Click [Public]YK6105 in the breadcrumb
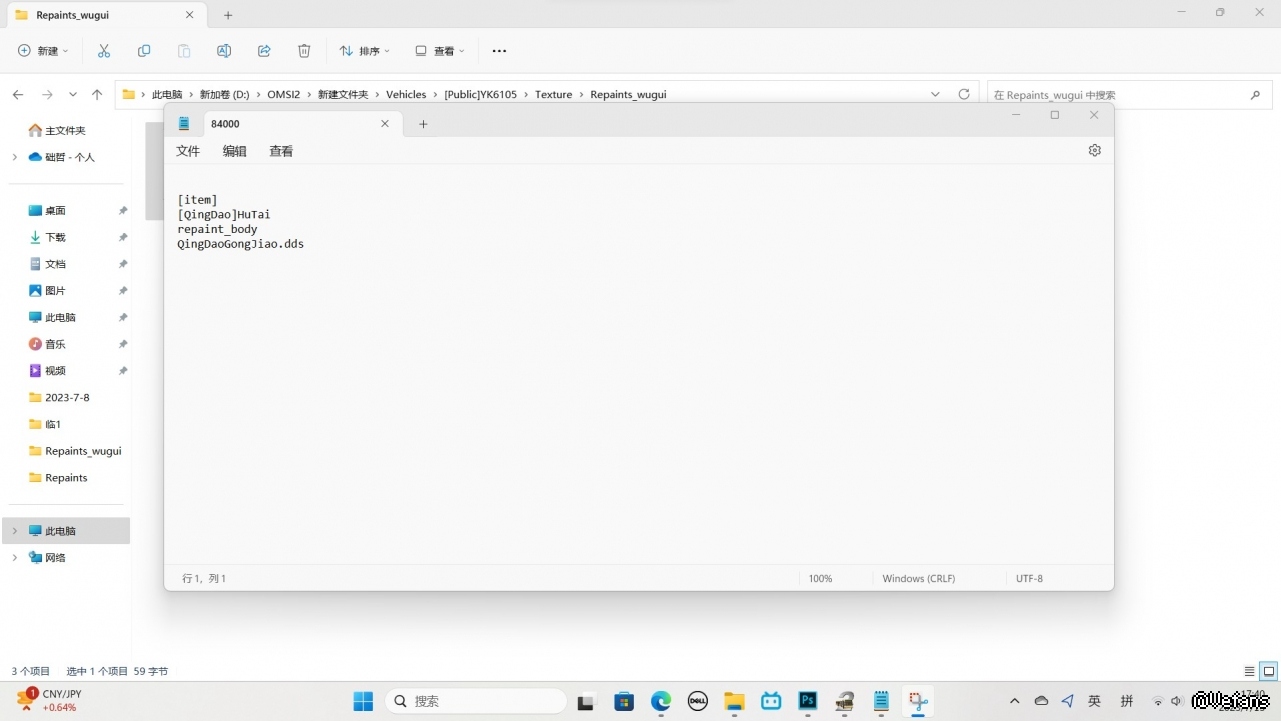This screenshot has width=1281, height=721. [480, 94]
